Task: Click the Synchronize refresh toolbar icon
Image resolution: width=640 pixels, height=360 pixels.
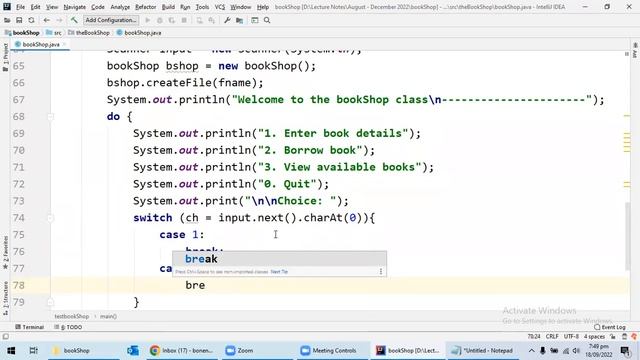Action: (x=31, y=20)
